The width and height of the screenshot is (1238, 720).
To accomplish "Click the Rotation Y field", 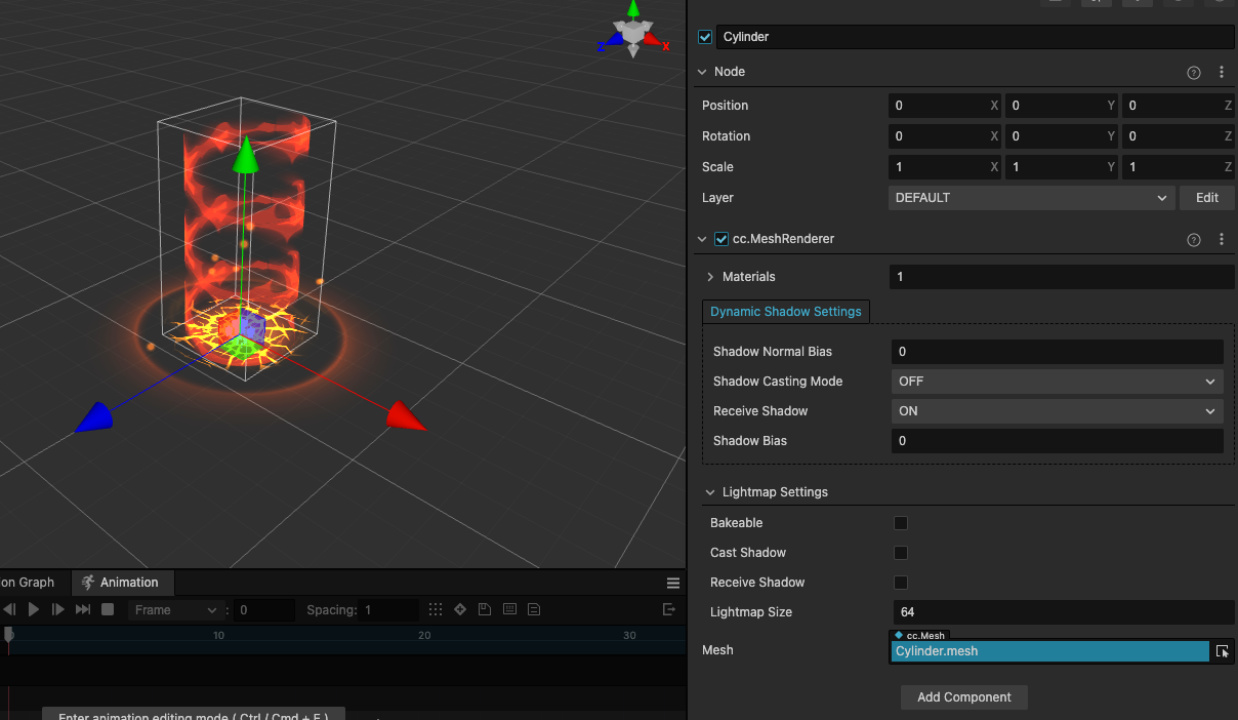I will (x=1062, y=137).
